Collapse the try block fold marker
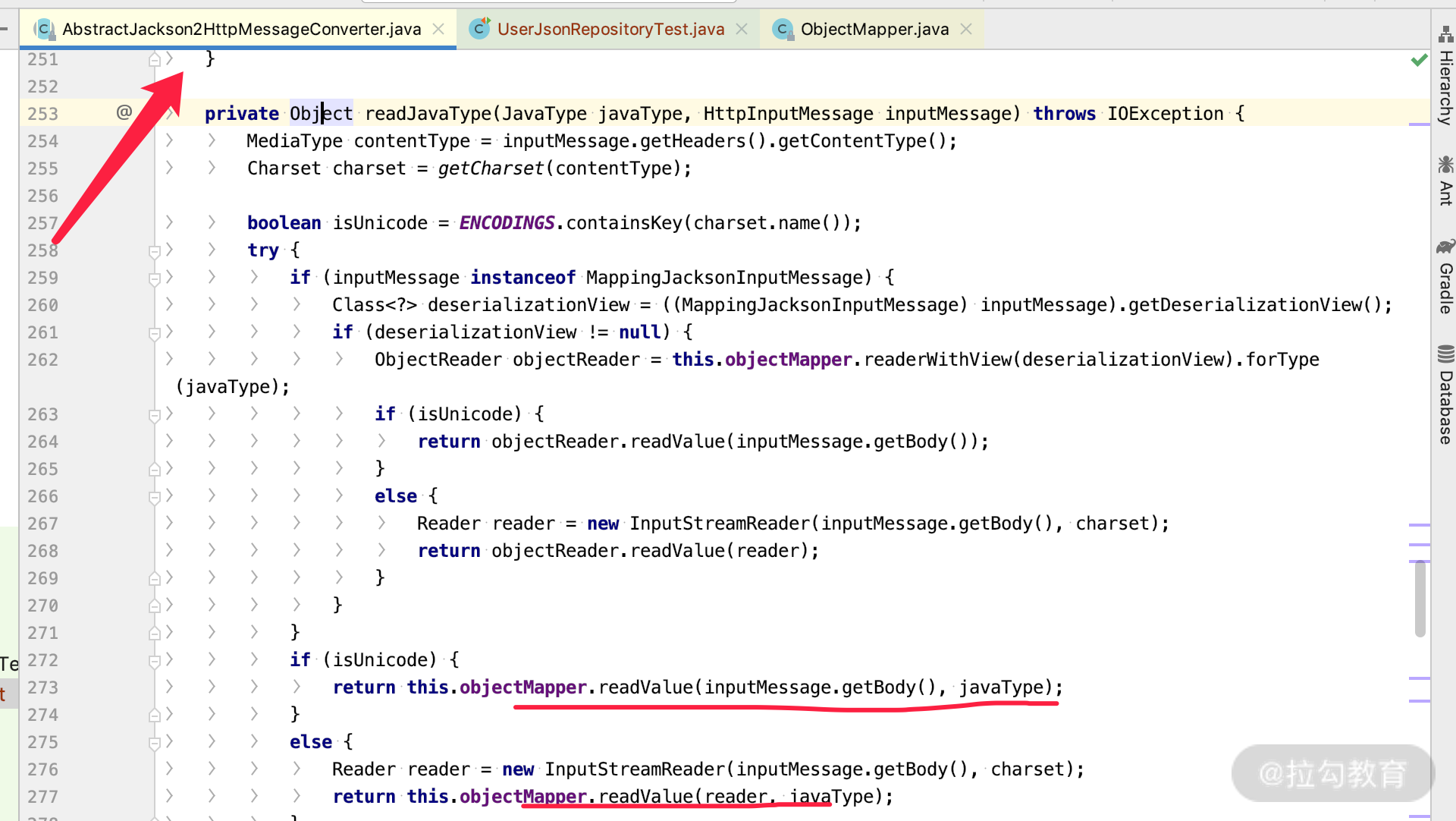Screen dimensions: 1456x821 (154, 250)
